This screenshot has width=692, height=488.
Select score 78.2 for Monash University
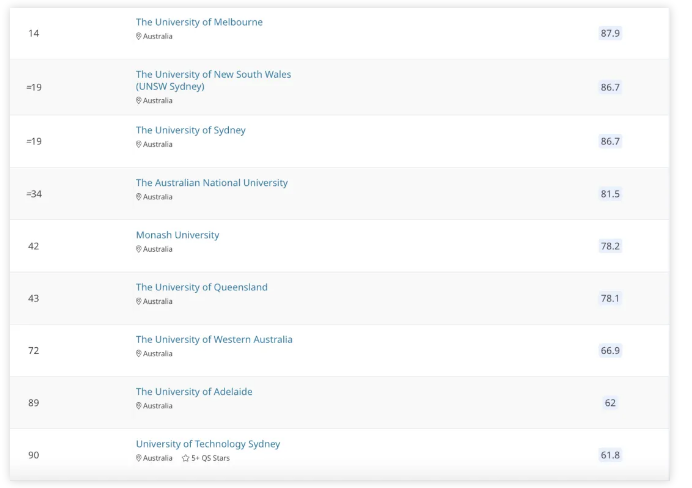pos(610,246)
